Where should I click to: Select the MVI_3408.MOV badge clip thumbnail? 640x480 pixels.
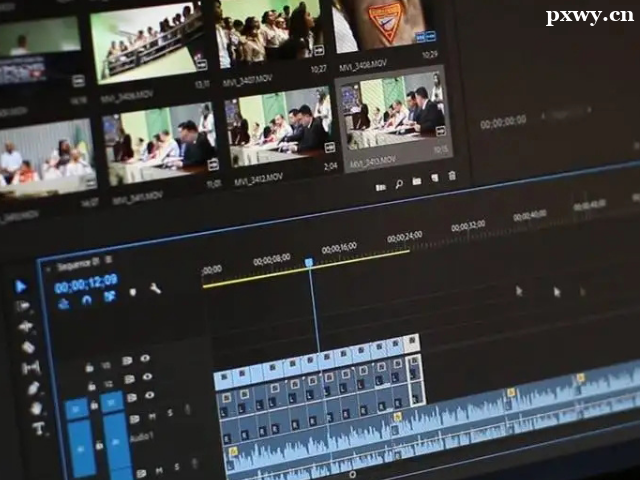pyautogui.click(x=383, y=27)
